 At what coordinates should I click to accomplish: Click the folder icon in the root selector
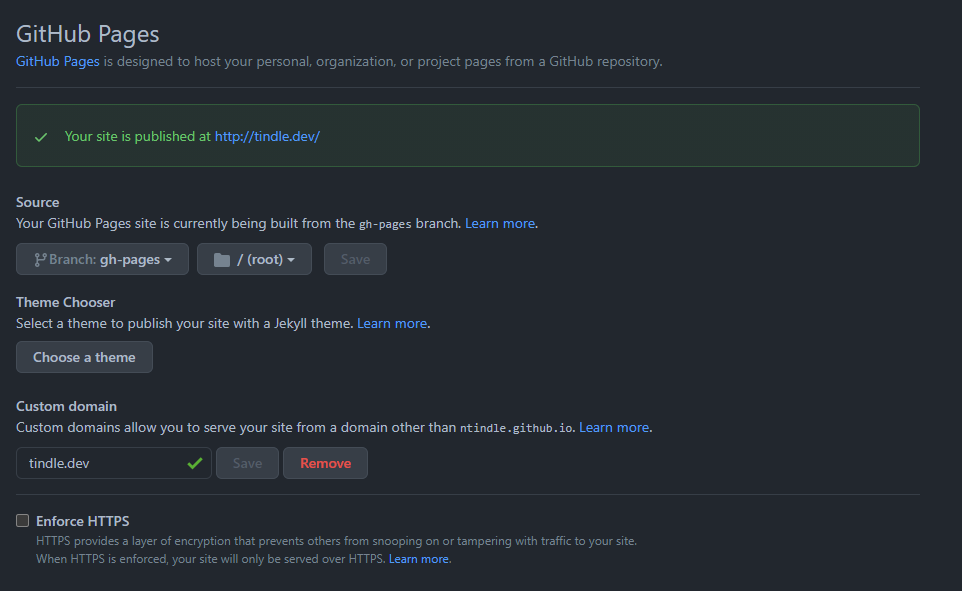click(221, 260)
